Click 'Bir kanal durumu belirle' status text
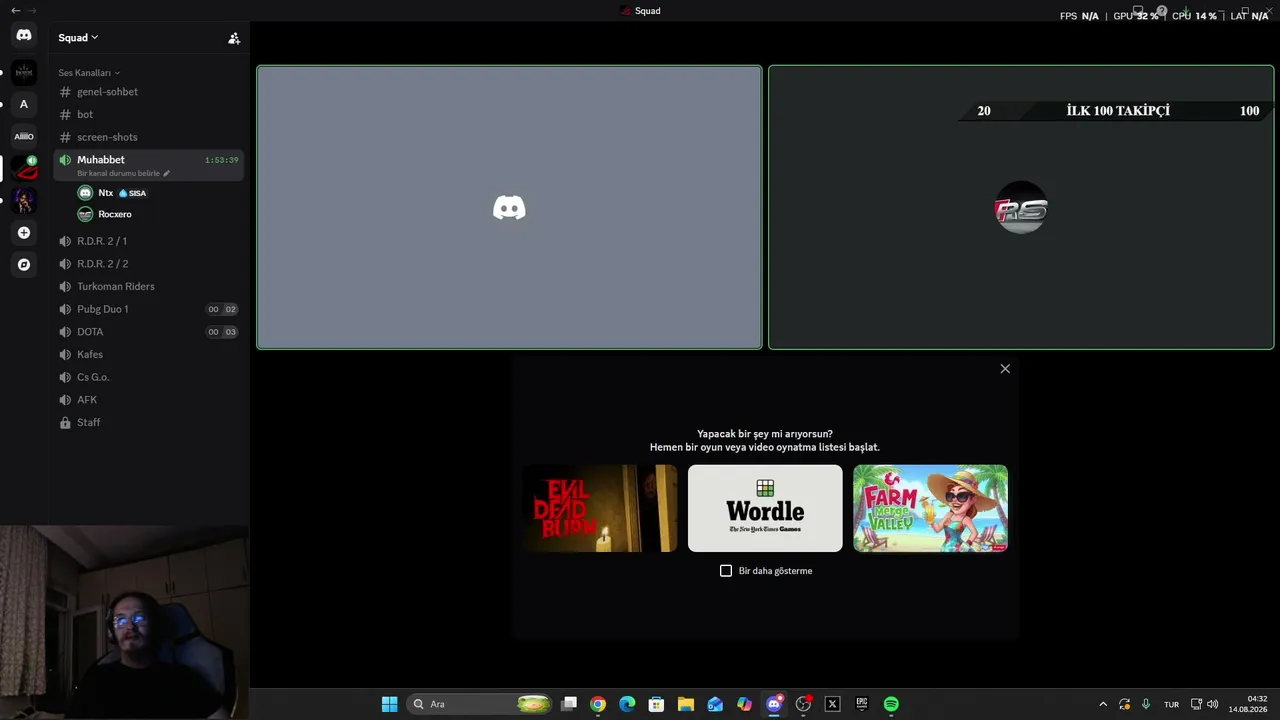 coord(118,173)
